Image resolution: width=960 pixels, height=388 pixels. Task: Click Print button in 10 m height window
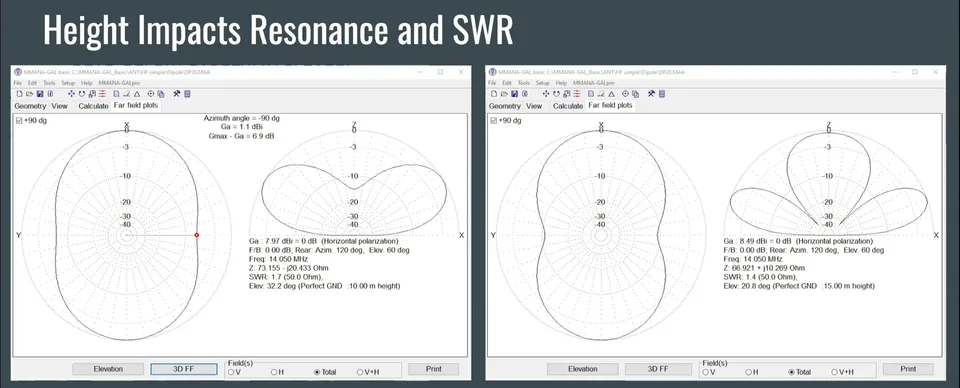[x=433, y=369]
